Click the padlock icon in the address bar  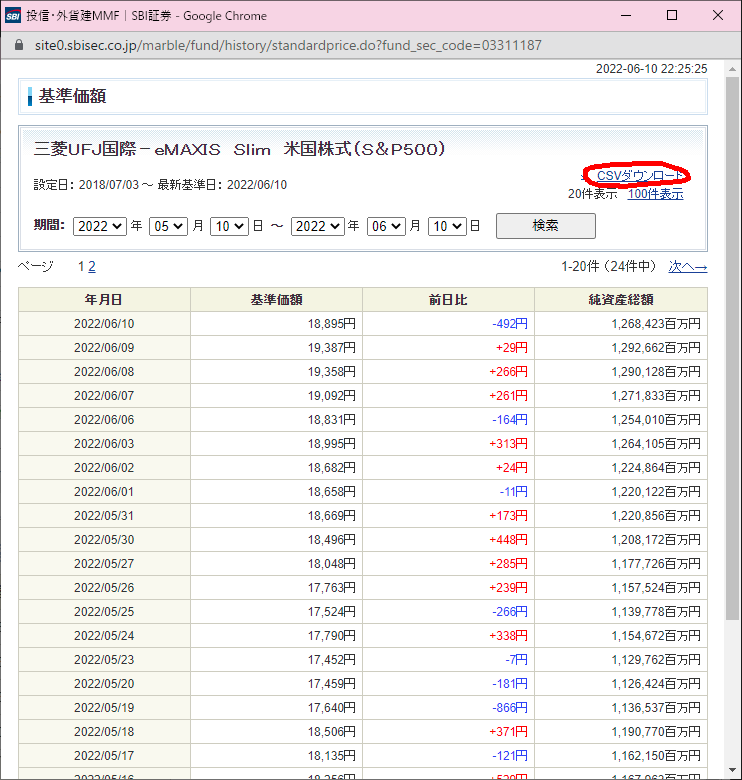(x=16, y=46)
